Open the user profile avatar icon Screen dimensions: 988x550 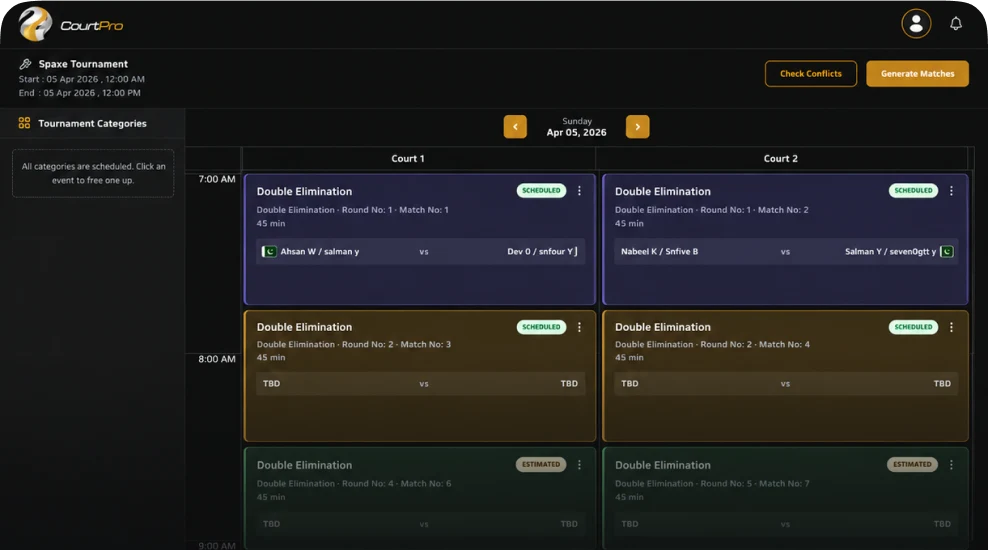pos(916,24)
